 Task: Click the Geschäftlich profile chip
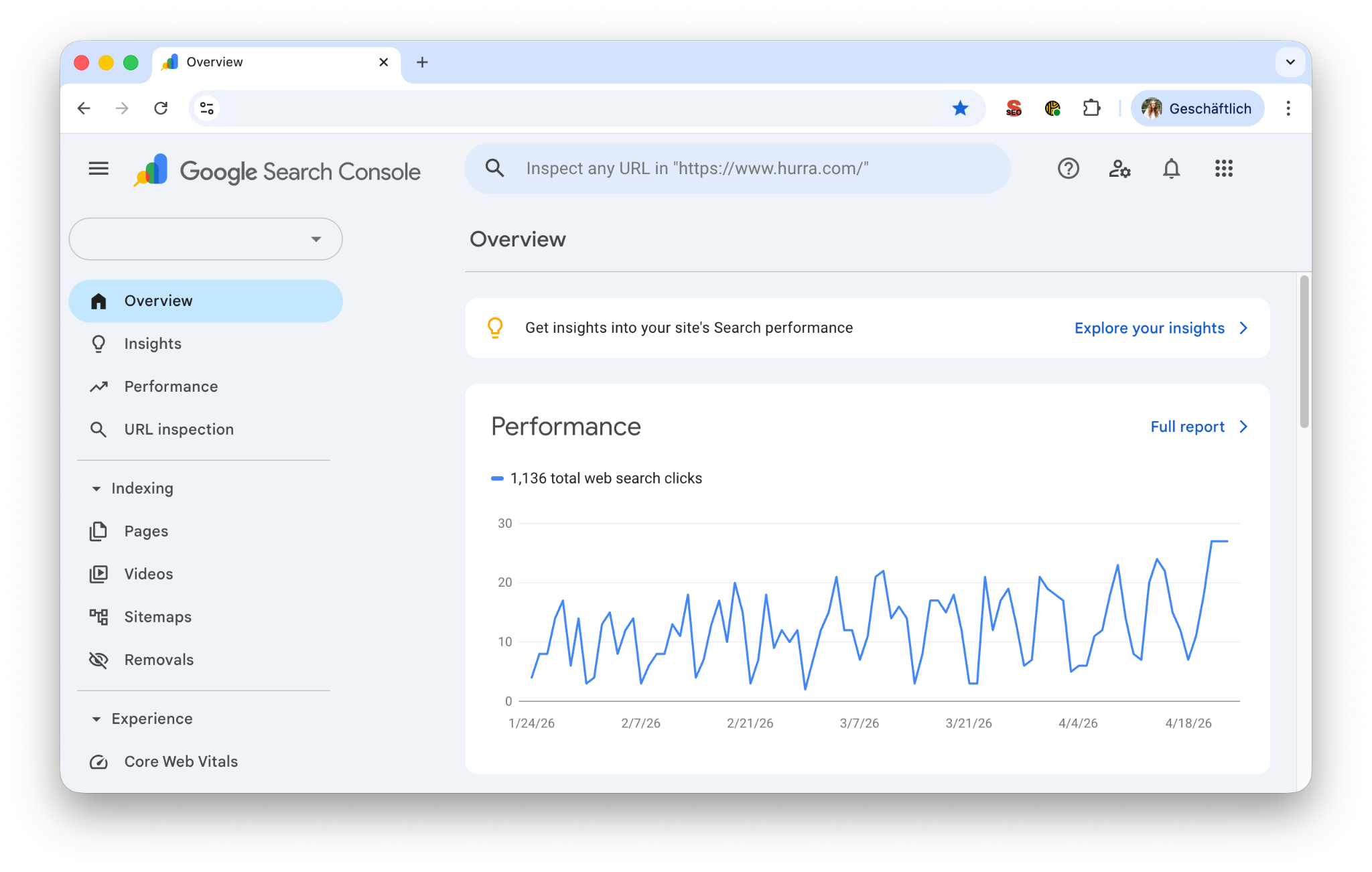tap(1196, 108)
